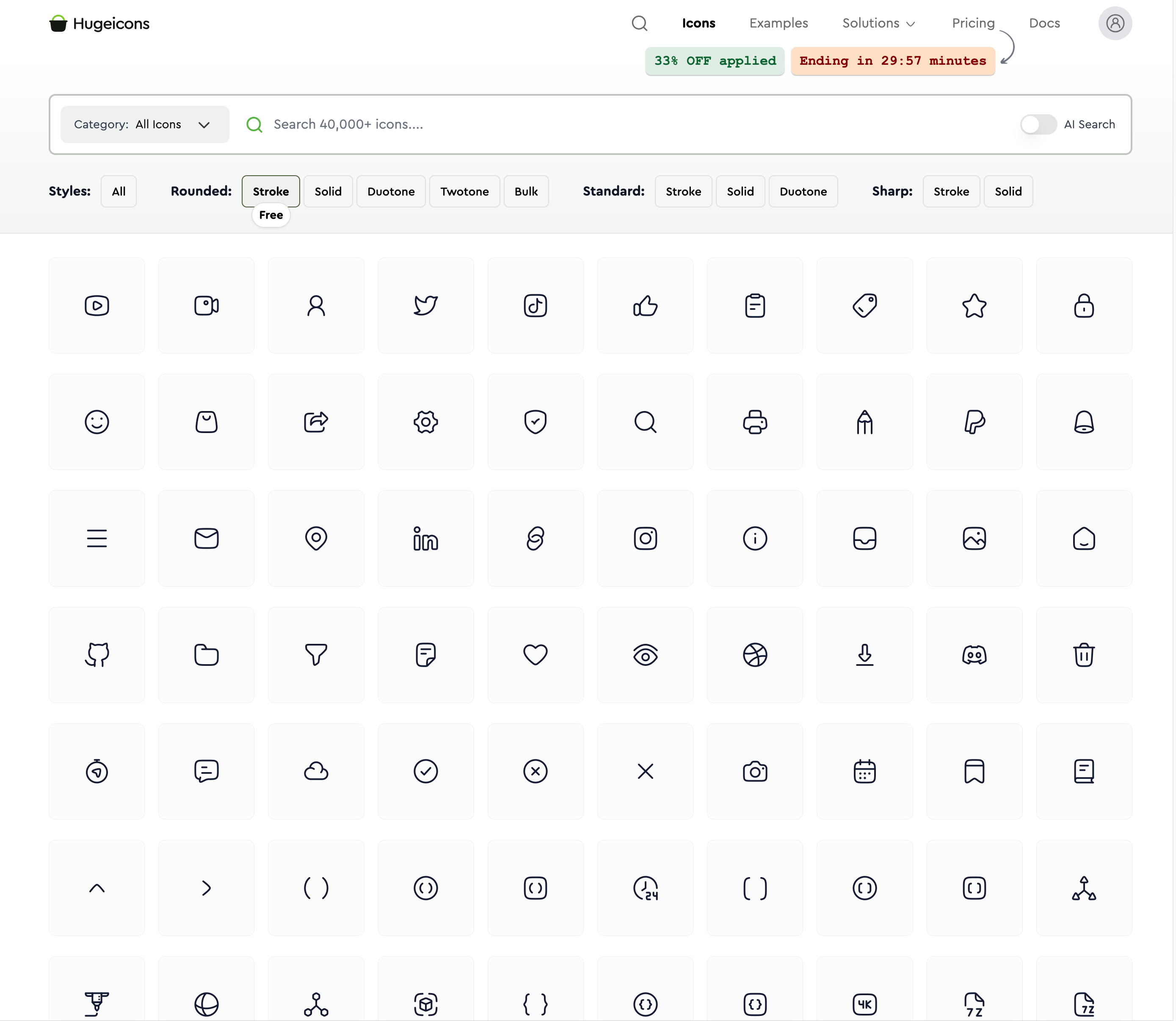This screenshot has height=1021, width=1176.
Task: Click the header magnifier search icon
Action: 639,23
